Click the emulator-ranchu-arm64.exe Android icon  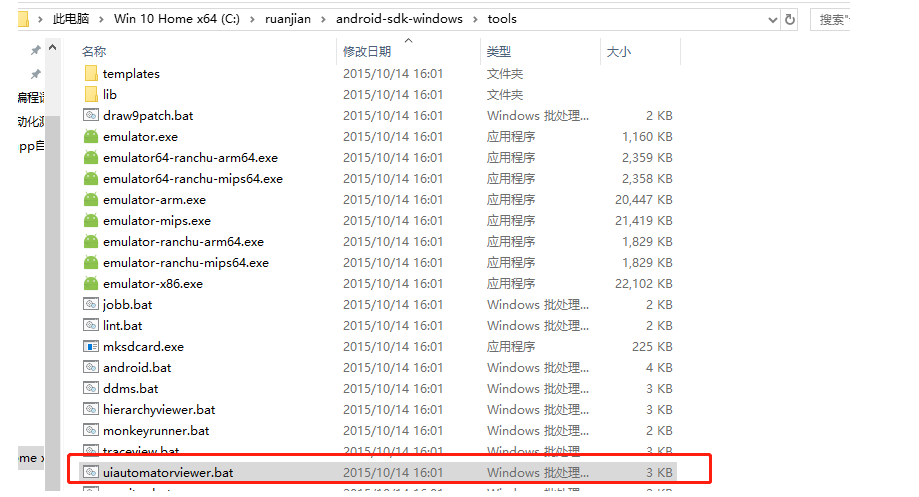pos(91,241)
